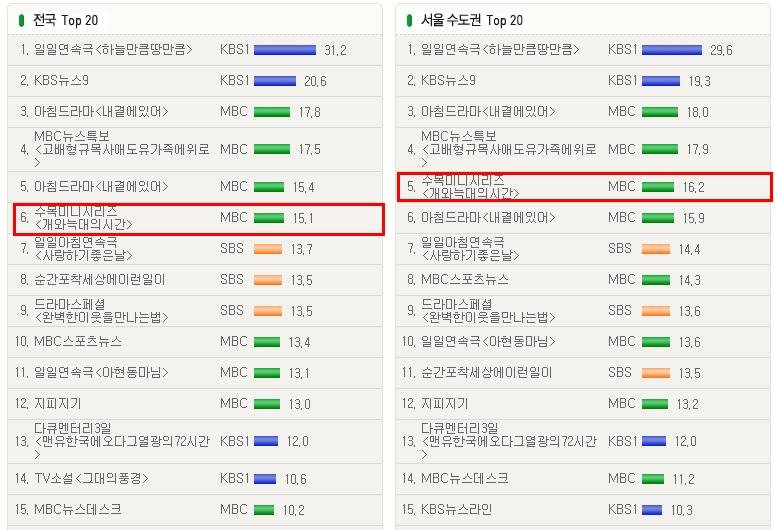Select 일일연속극<아현동마님> in the 전국 list
The height and width of the screenshot is (530, 775).
101,372
